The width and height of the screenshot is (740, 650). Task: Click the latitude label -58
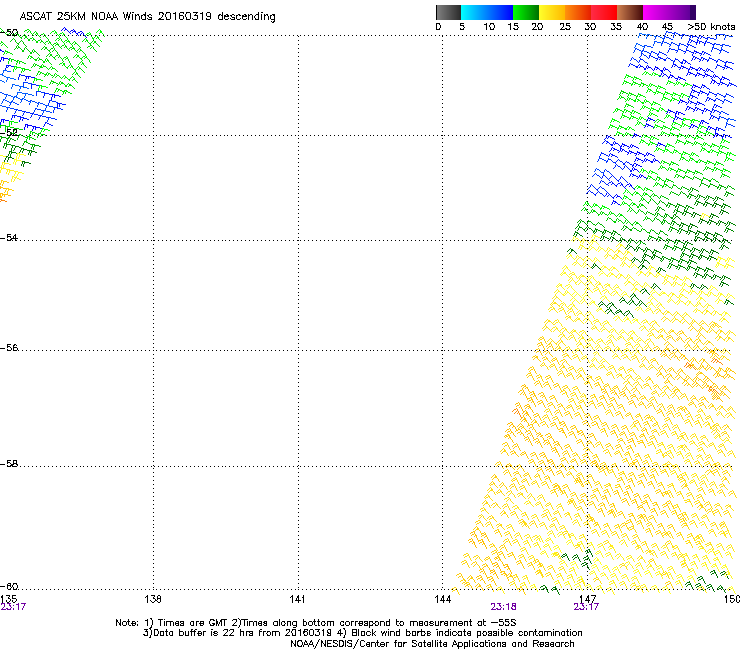[9, 464]
